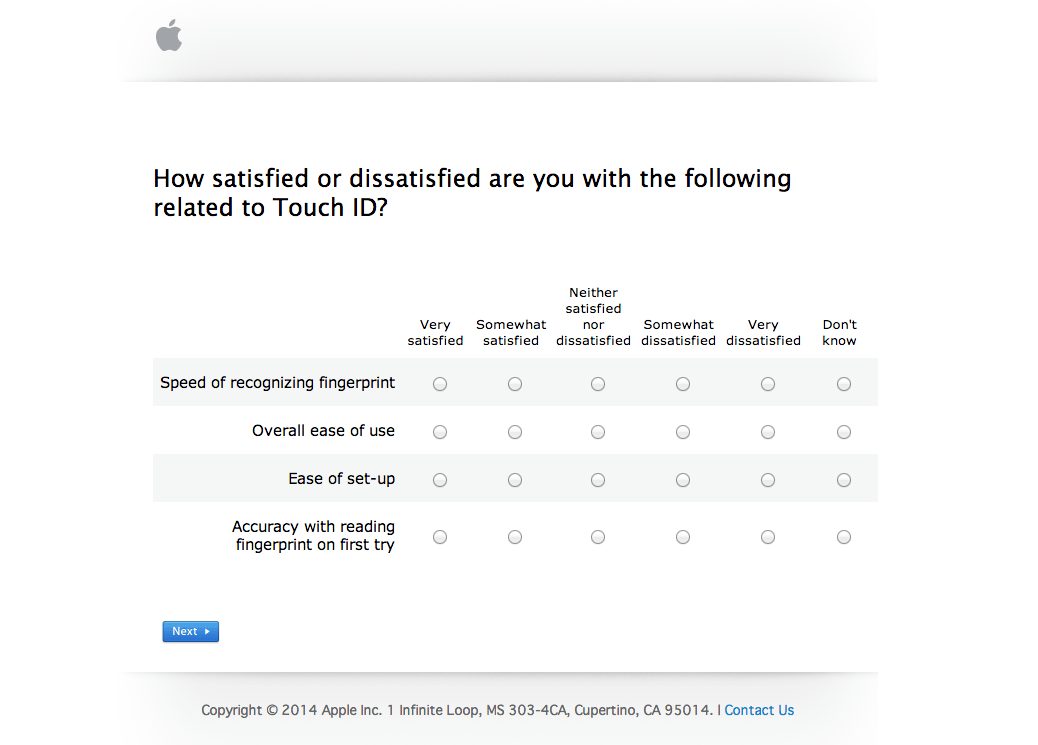Viewport: 1038px width, 745px height.
Task: Select Somewhat dissatisfied for Speed of recognizing fingerprint
Action: coord(683,384)
